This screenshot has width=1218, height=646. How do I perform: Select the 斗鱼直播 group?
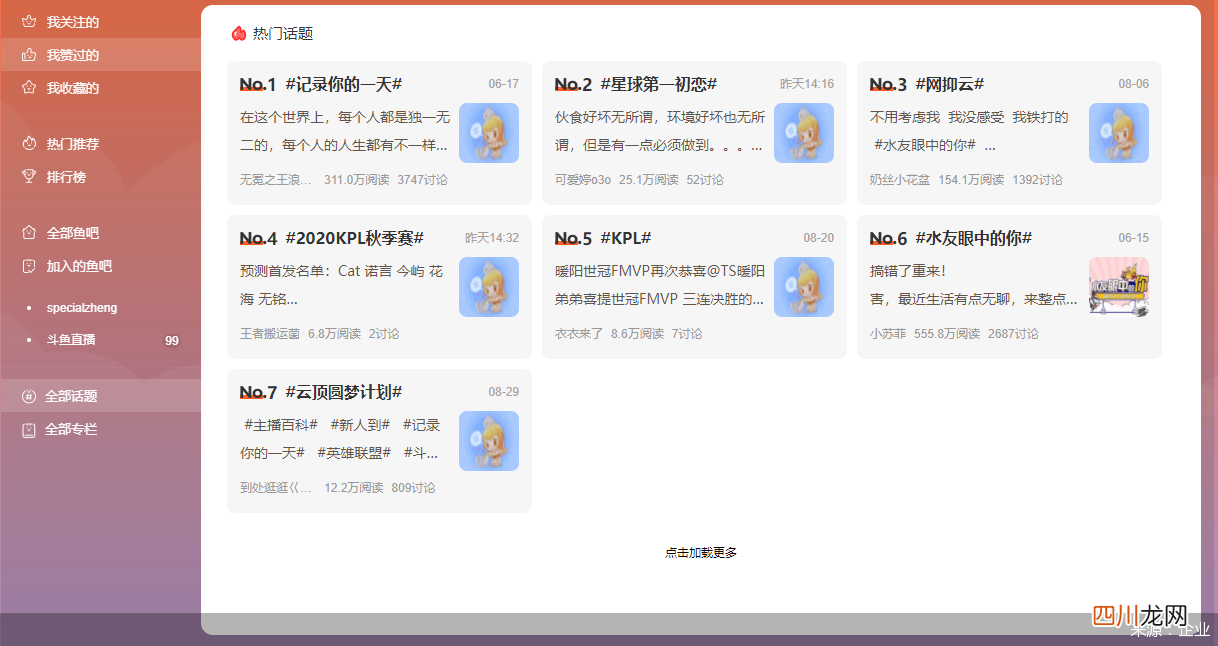(x=71, y=340)
